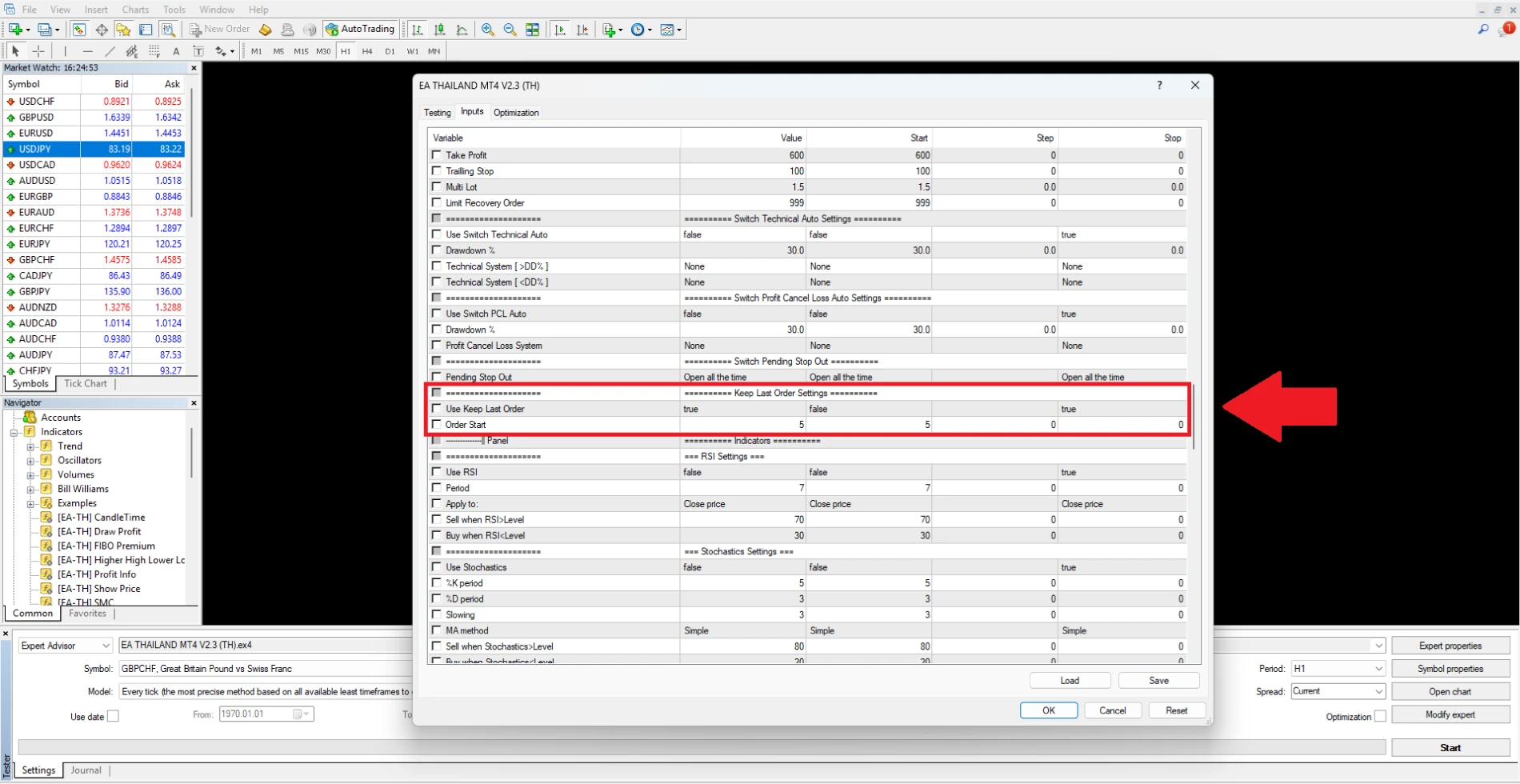
Task: Click the zoom out chart icon
Action: coord(510,30)
